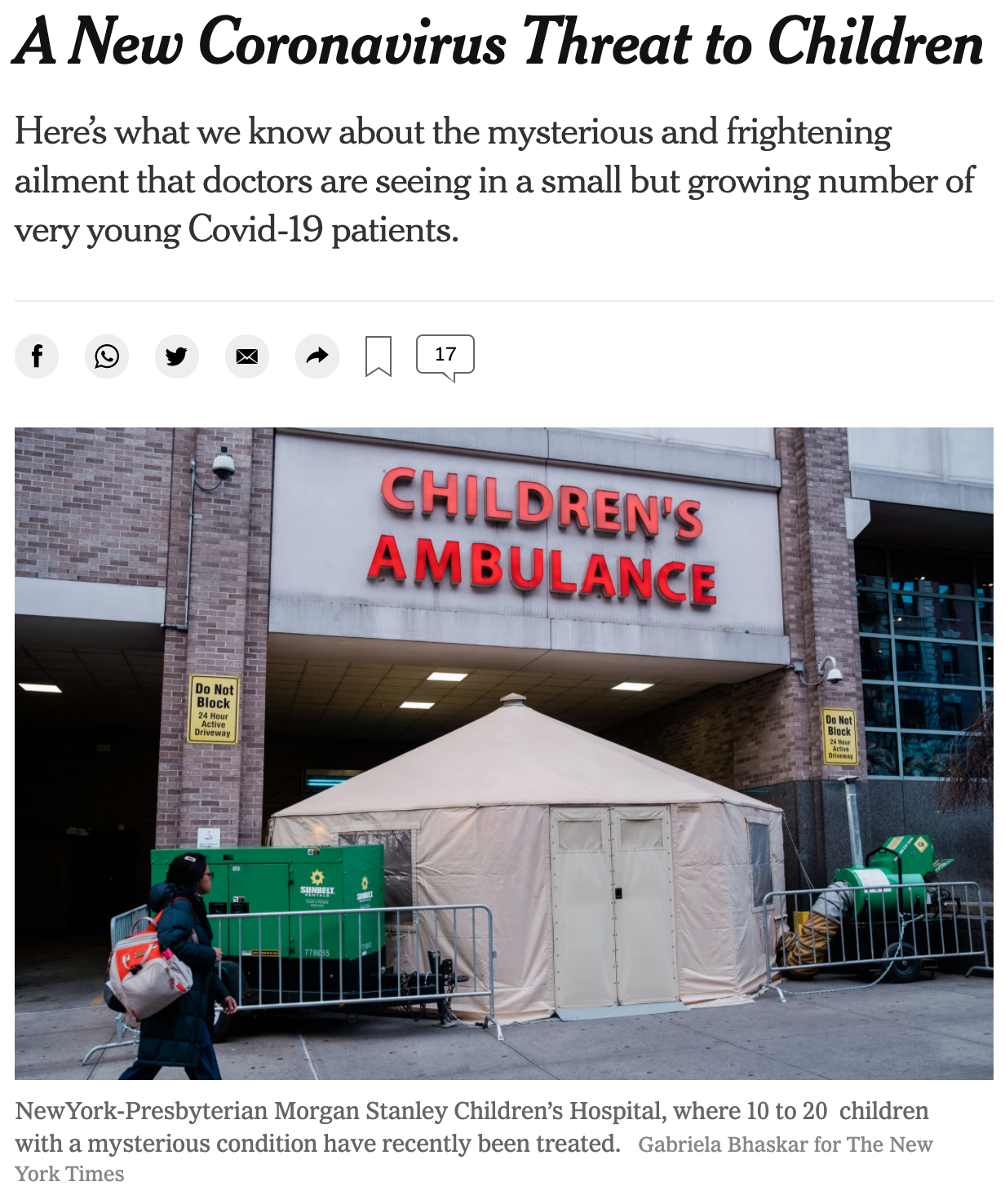This screenshot has width=1005, height=1204.
Task: Click the red 'Children's Ambulance' sign in photo
Action: (542, 537)
